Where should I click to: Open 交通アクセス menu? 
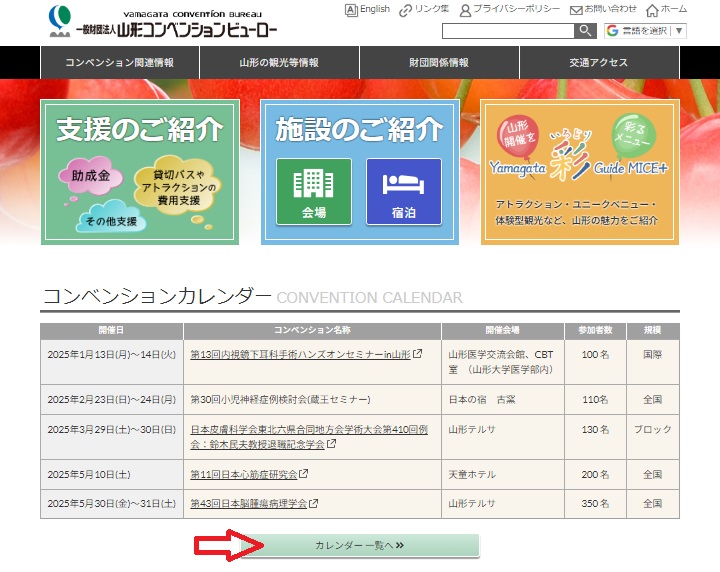pos(599,62)
